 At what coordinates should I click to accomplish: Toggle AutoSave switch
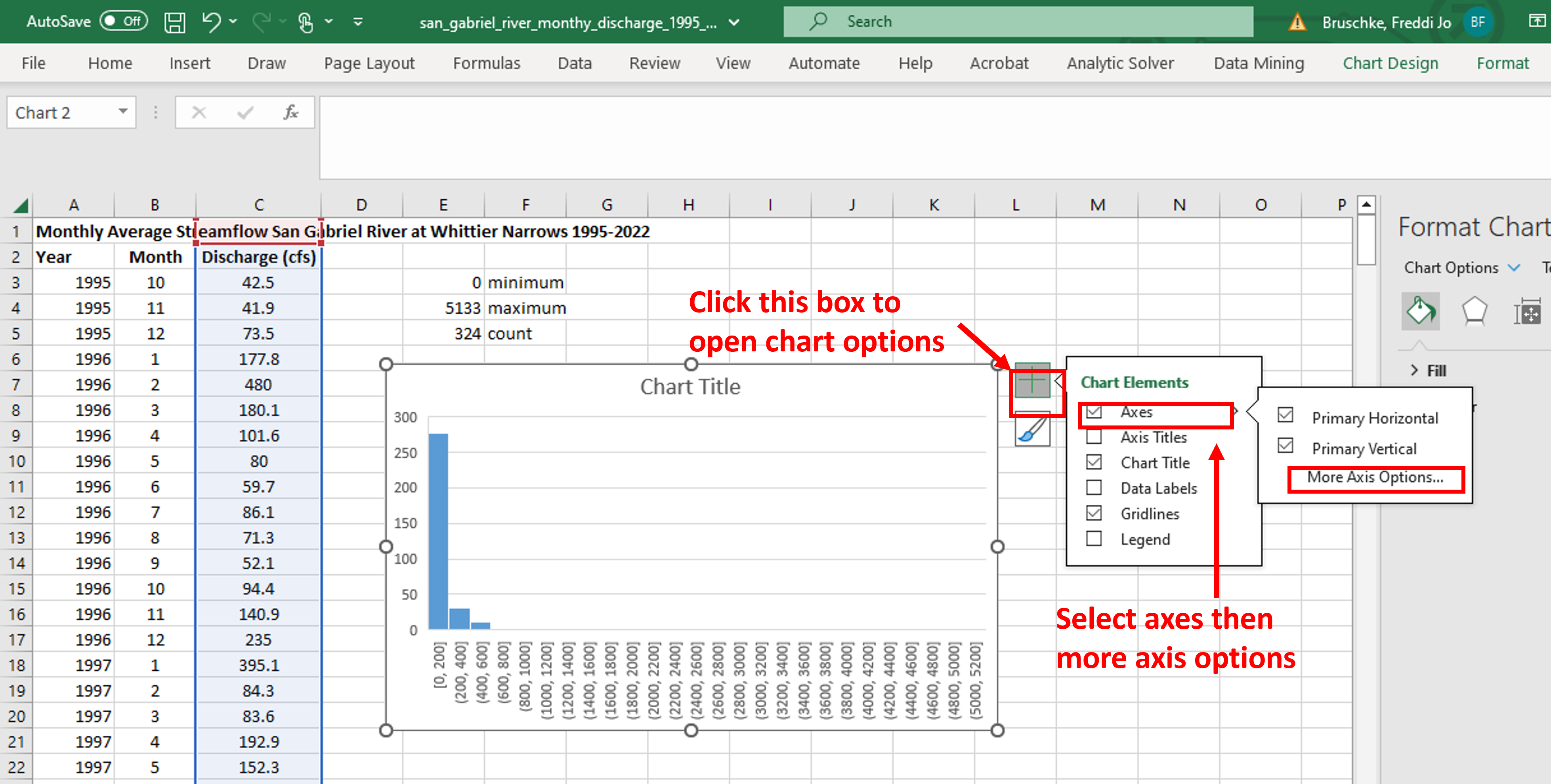[x=123, y=22]
